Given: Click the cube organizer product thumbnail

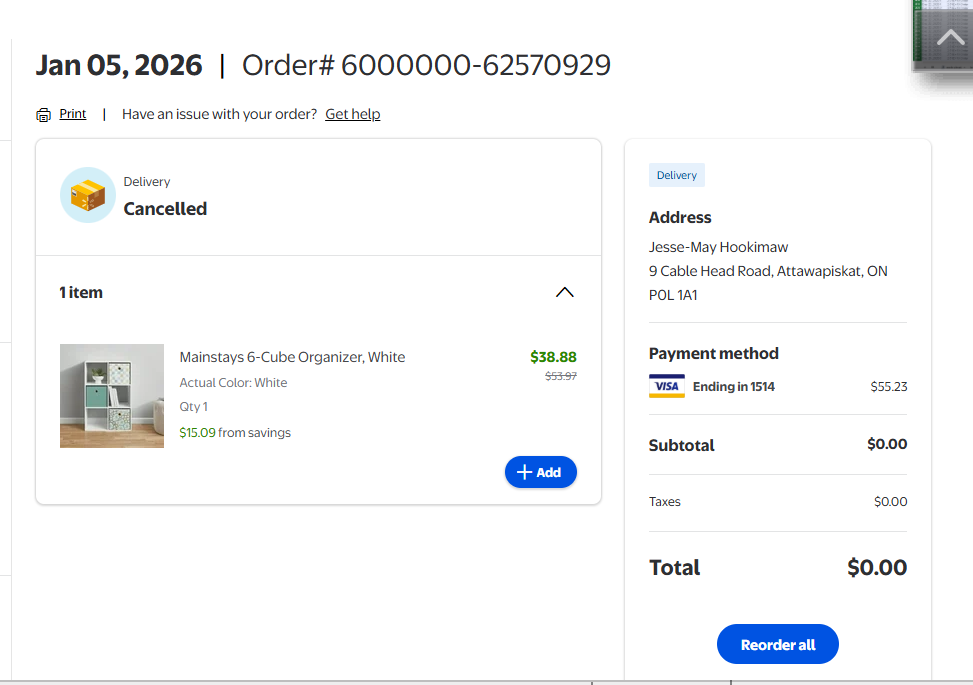Looking at the screenshot, I should [x=112, y=396].
